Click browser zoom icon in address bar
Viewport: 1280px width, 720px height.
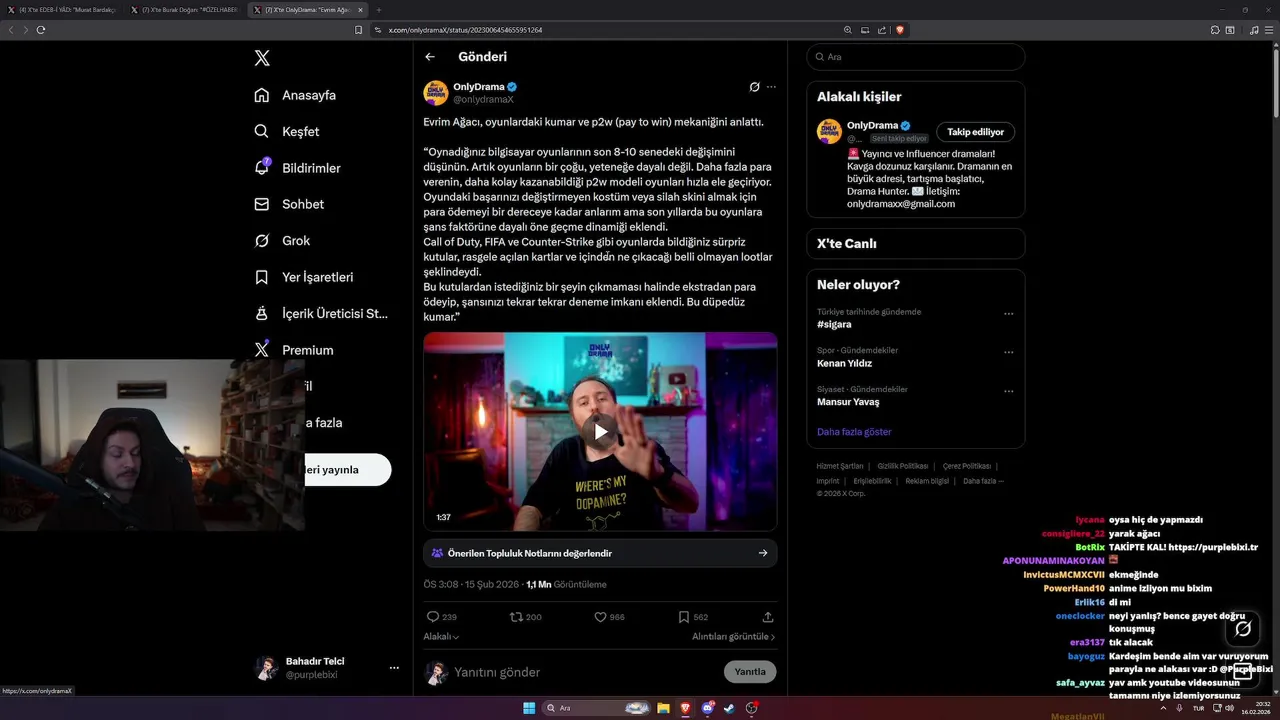coord(848,30)
